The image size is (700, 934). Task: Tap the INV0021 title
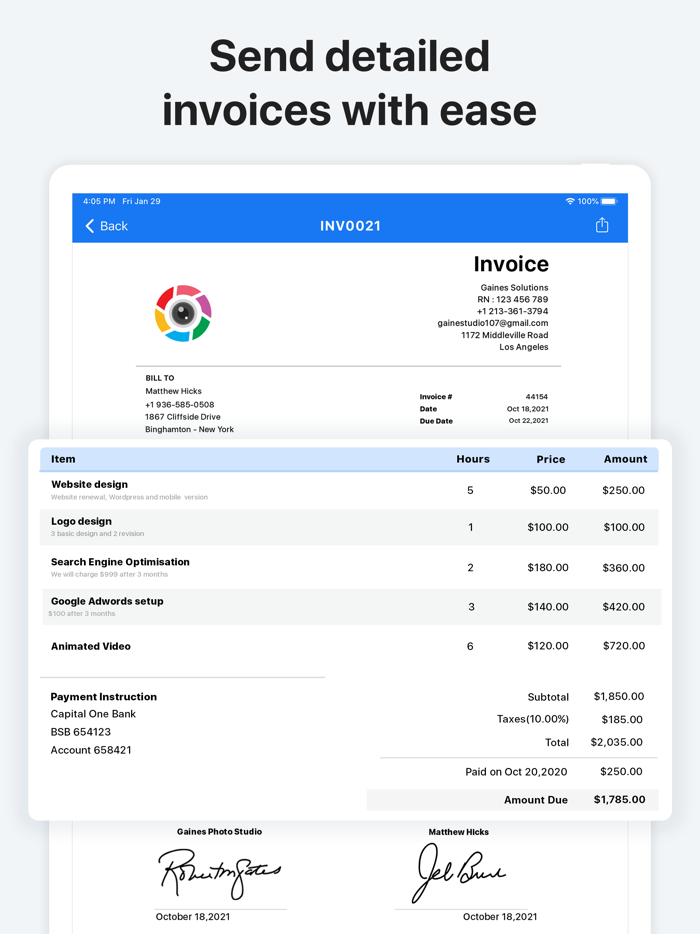(350, 226)
